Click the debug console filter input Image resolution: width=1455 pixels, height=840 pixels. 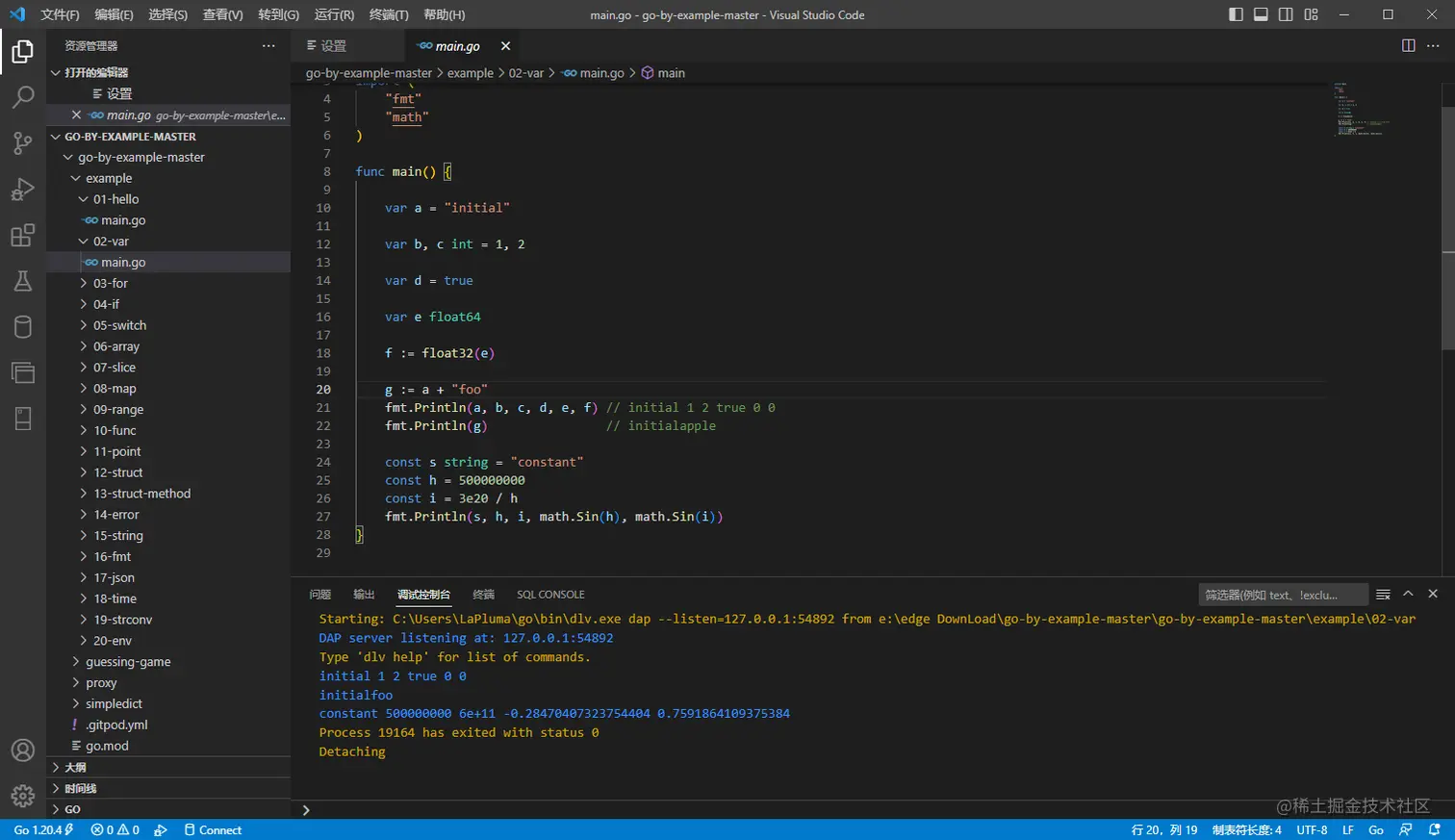(1282, 595)
